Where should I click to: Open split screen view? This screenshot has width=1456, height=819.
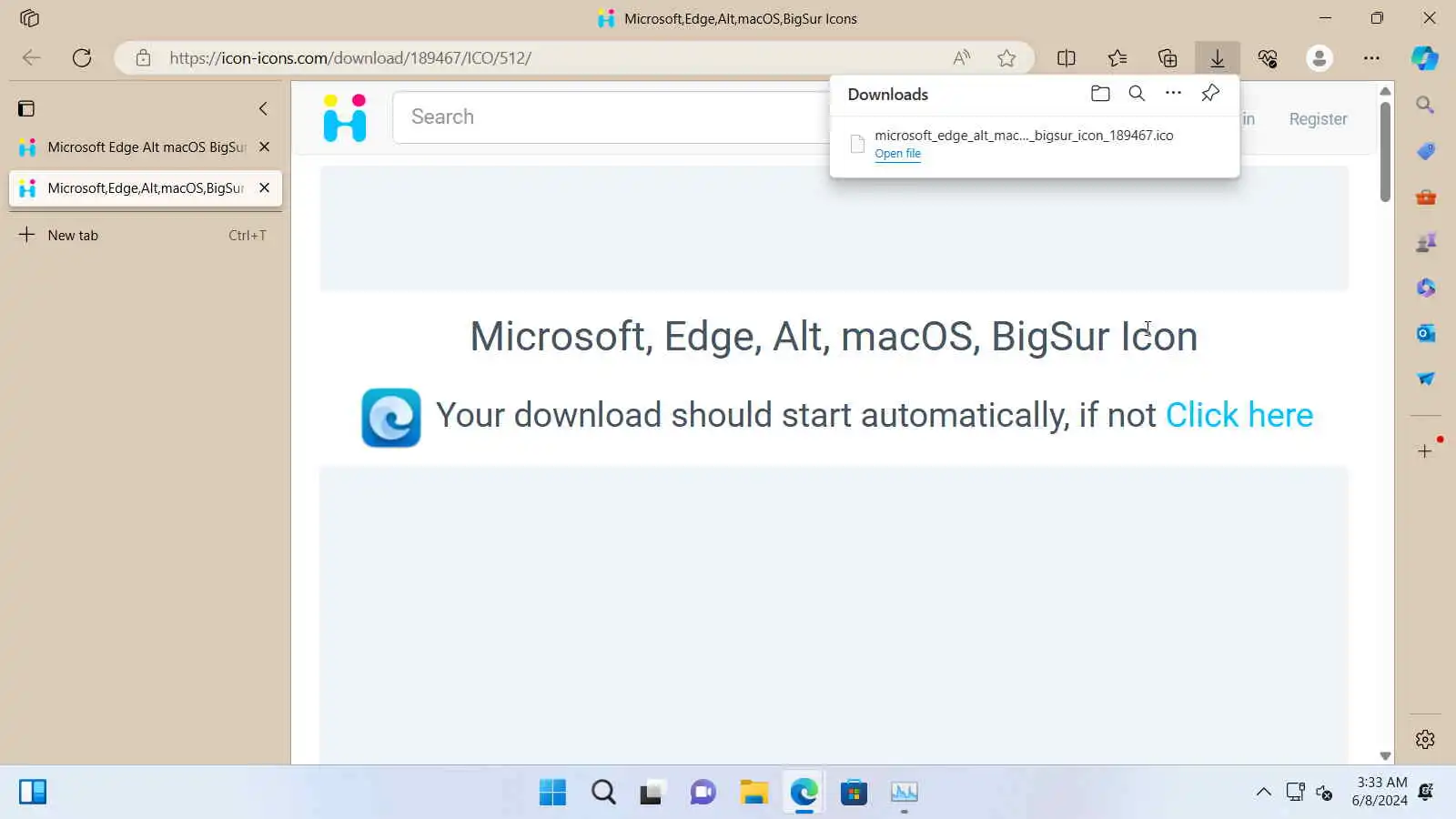[1067, 58]
